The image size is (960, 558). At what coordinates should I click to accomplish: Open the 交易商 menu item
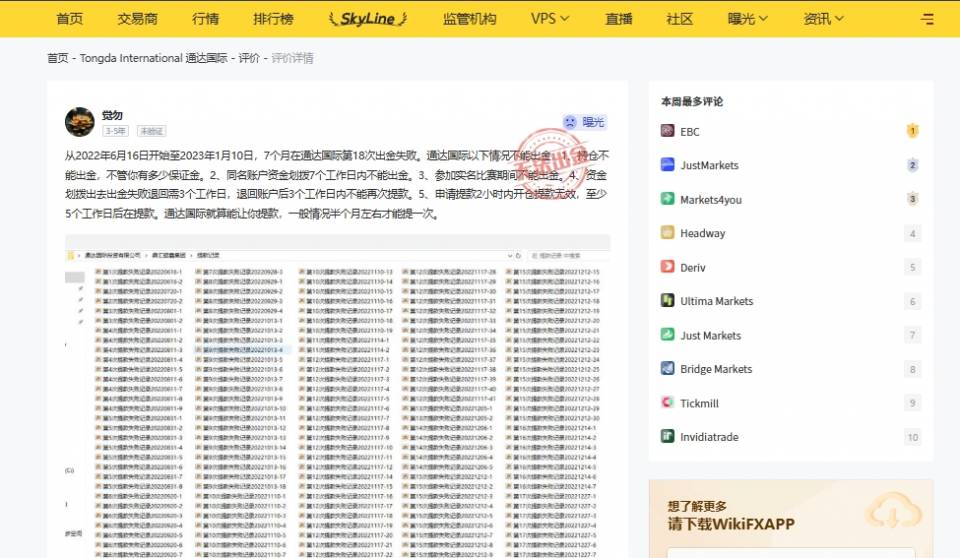coord(137,19)
